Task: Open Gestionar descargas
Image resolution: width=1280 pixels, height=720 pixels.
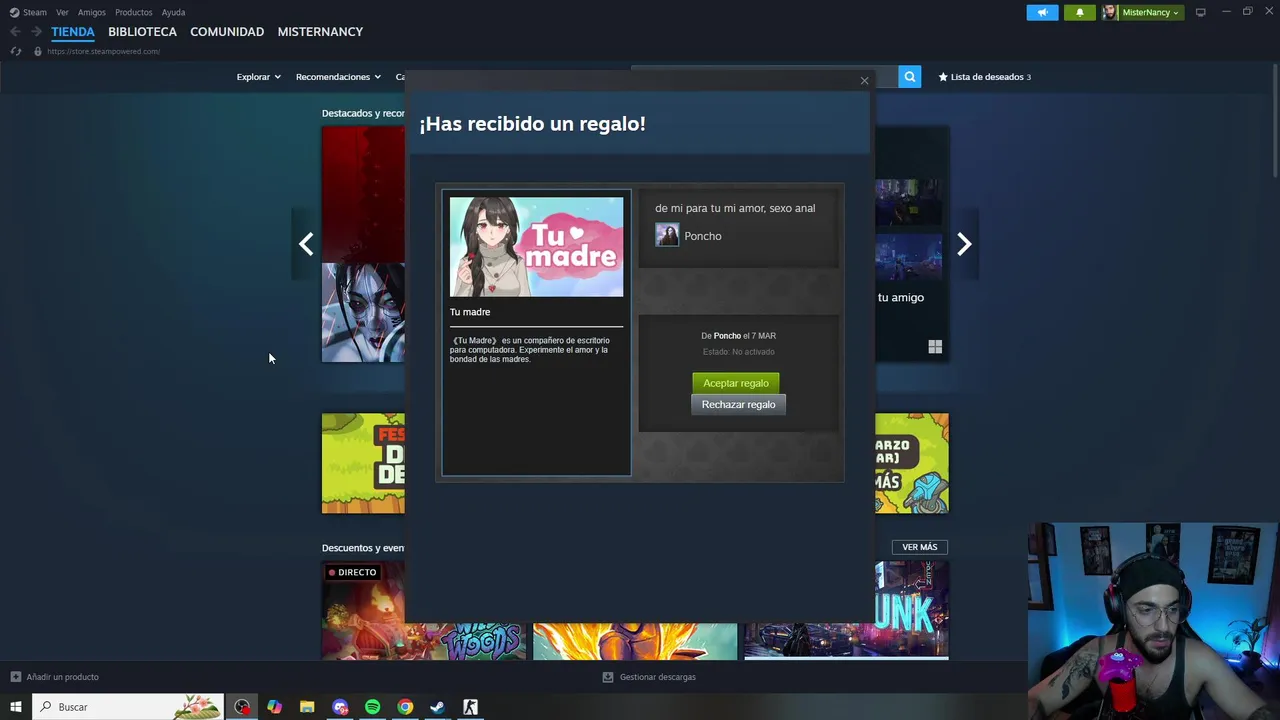Action: (657, 677)
